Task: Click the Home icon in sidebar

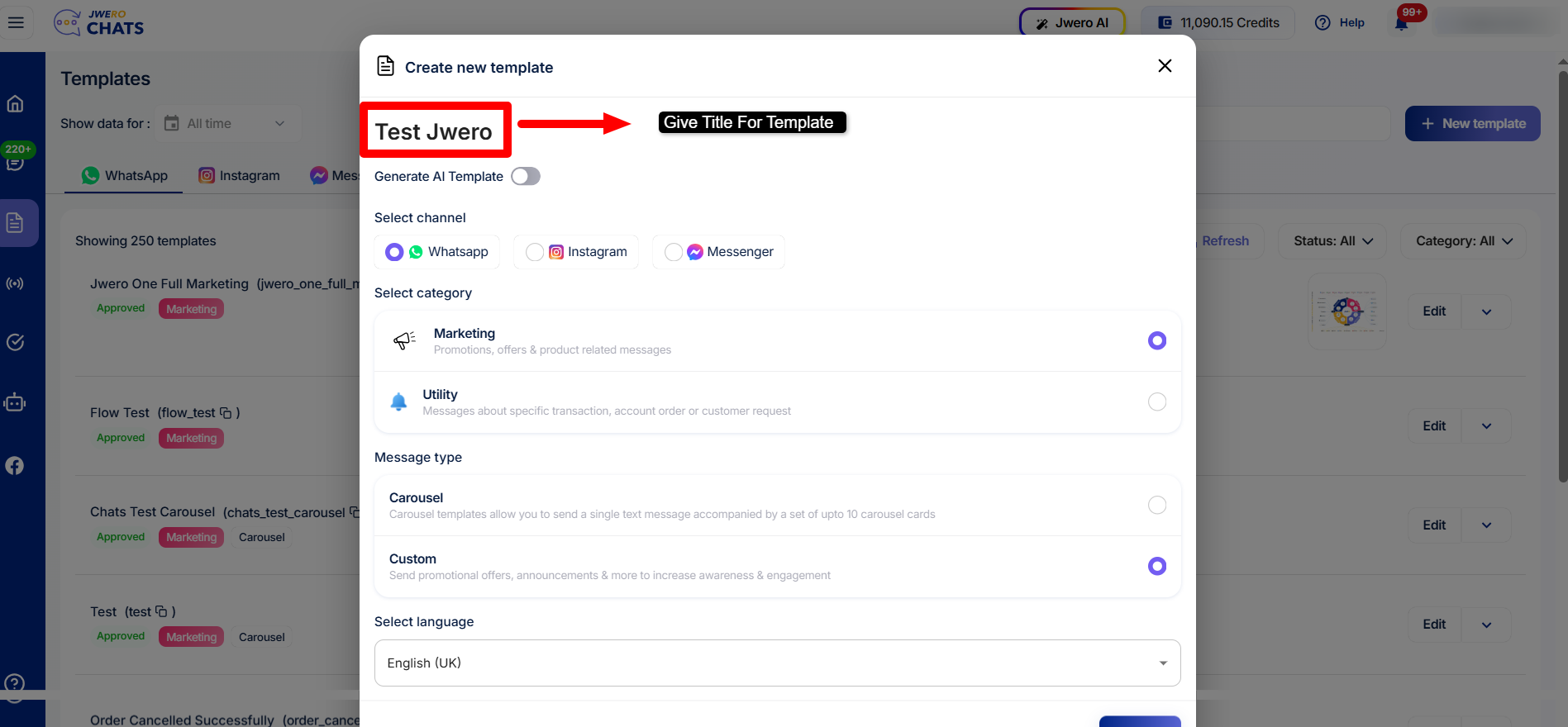Action: coord(15,104)
